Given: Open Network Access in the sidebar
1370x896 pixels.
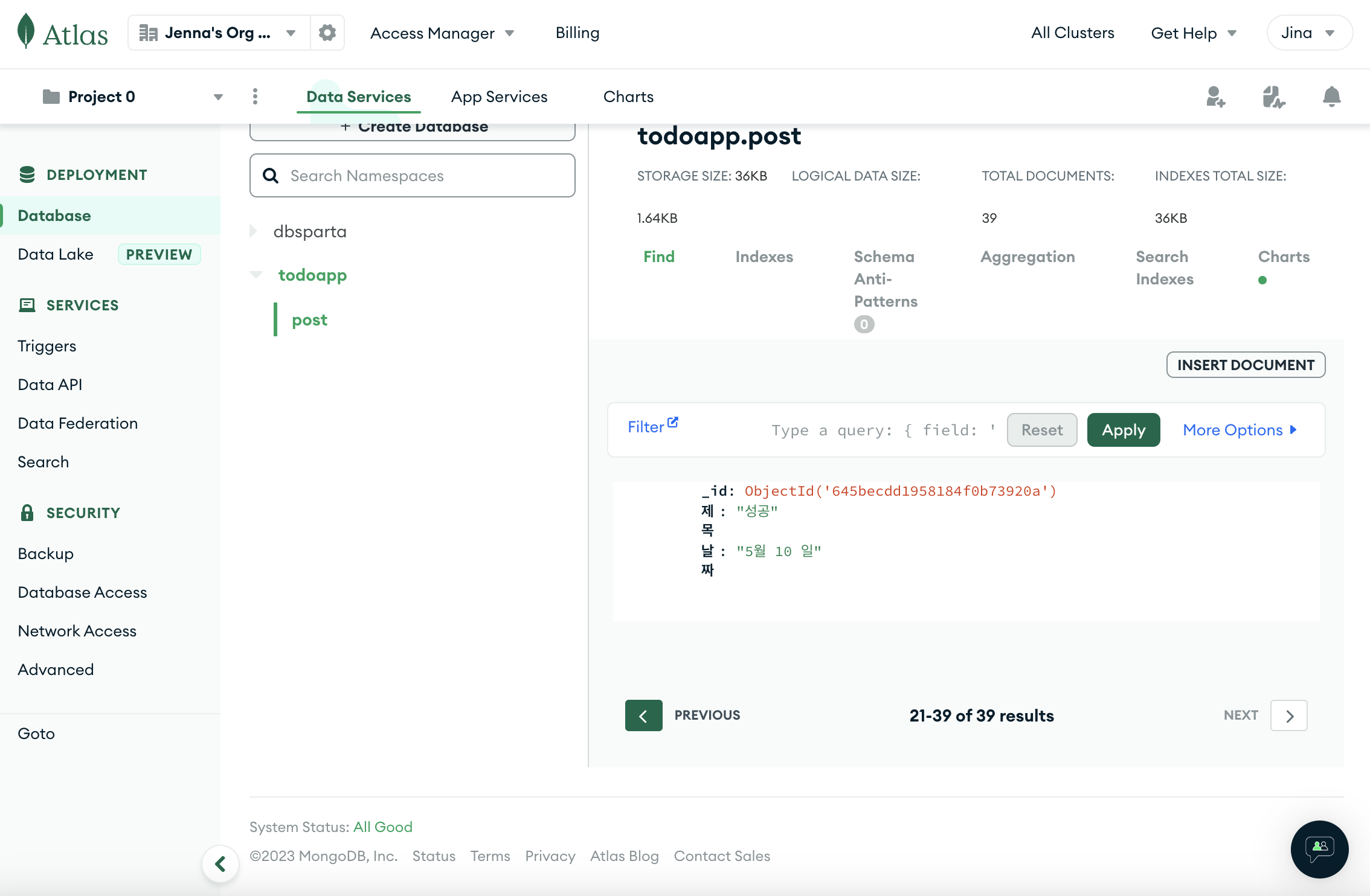Looking at the screenshot, I should 77,631.
